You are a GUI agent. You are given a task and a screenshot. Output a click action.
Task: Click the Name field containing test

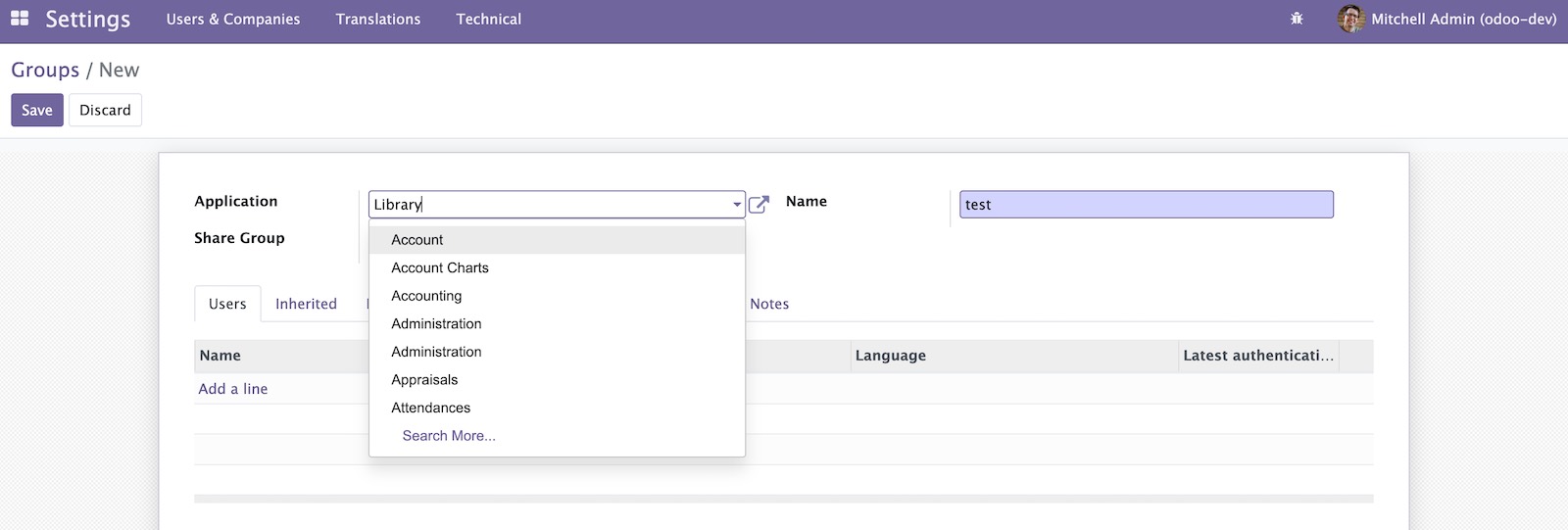[x=1146, y=205]
